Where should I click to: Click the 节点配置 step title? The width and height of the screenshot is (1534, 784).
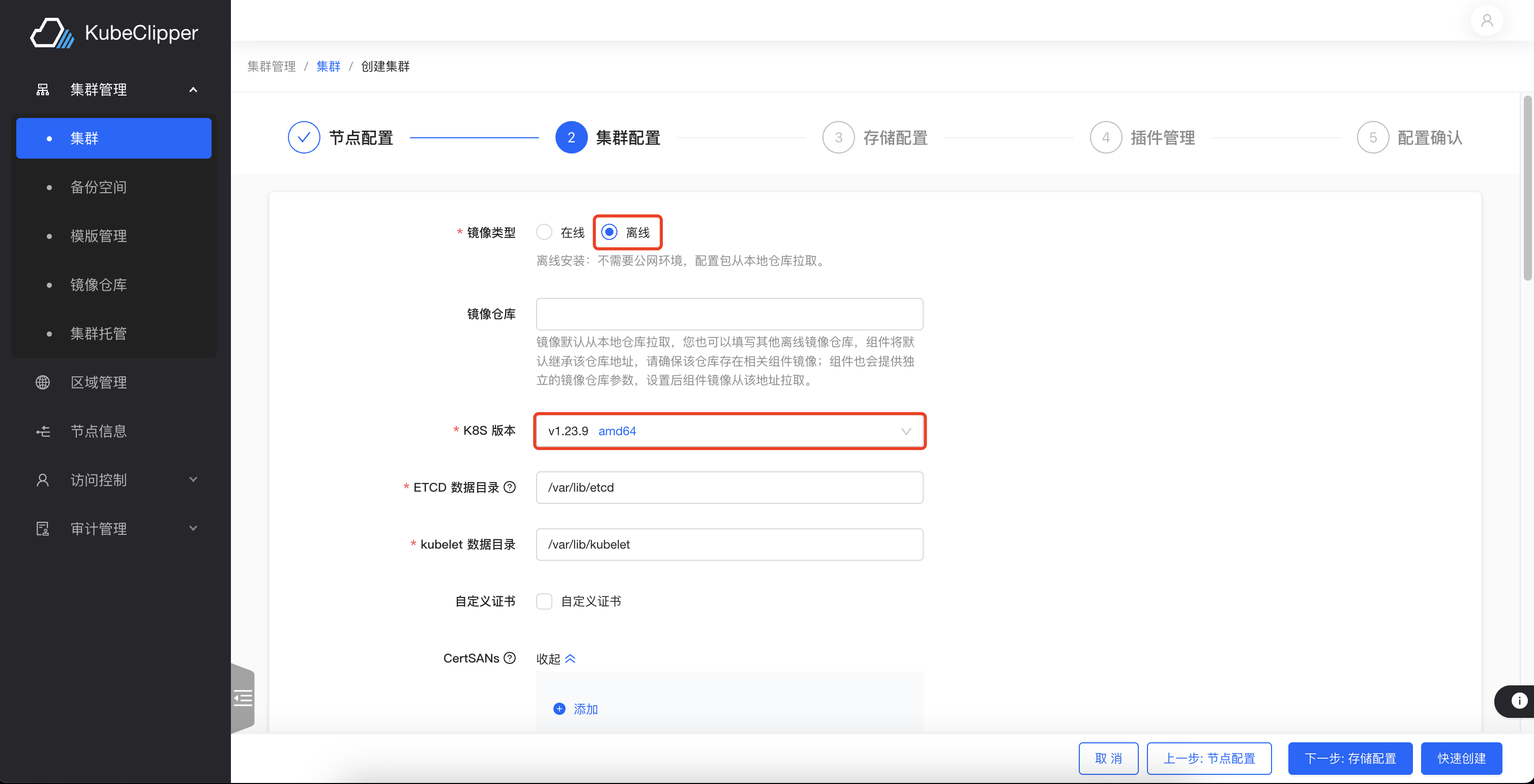click(x=361, y=137)
